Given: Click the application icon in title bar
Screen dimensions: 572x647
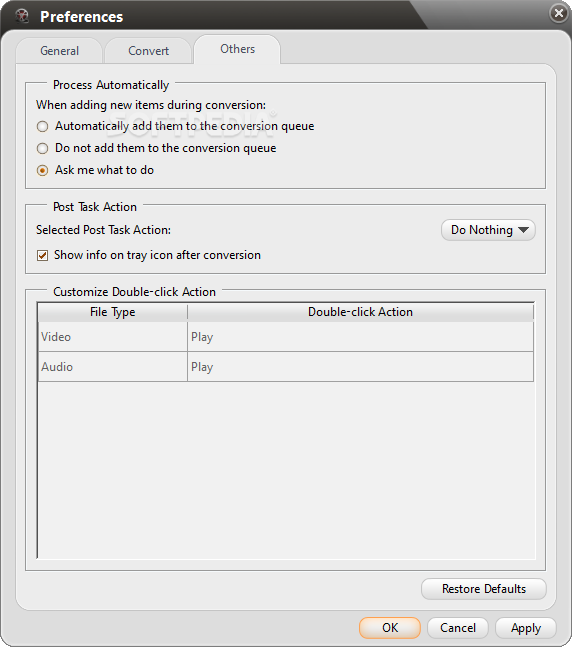Looking at the screenshot, I should [x=22, y=16].
